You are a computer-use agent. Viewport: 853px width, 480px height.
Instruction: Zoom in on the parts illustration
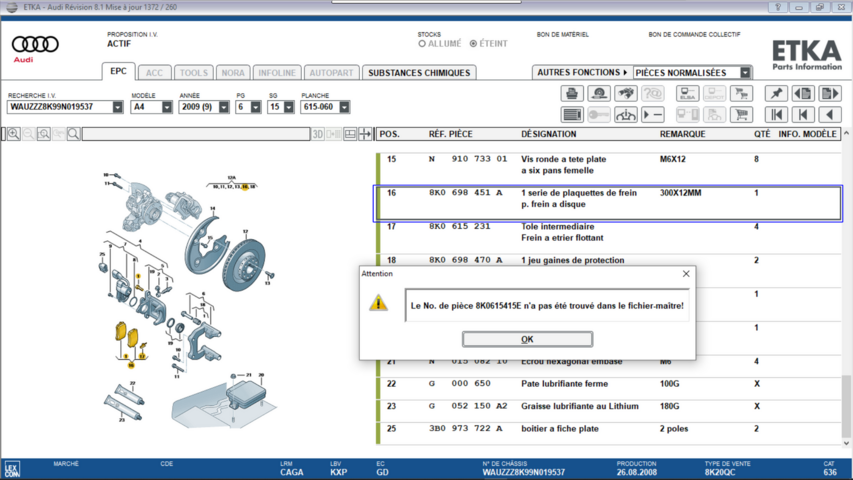[x=14, y=134]
